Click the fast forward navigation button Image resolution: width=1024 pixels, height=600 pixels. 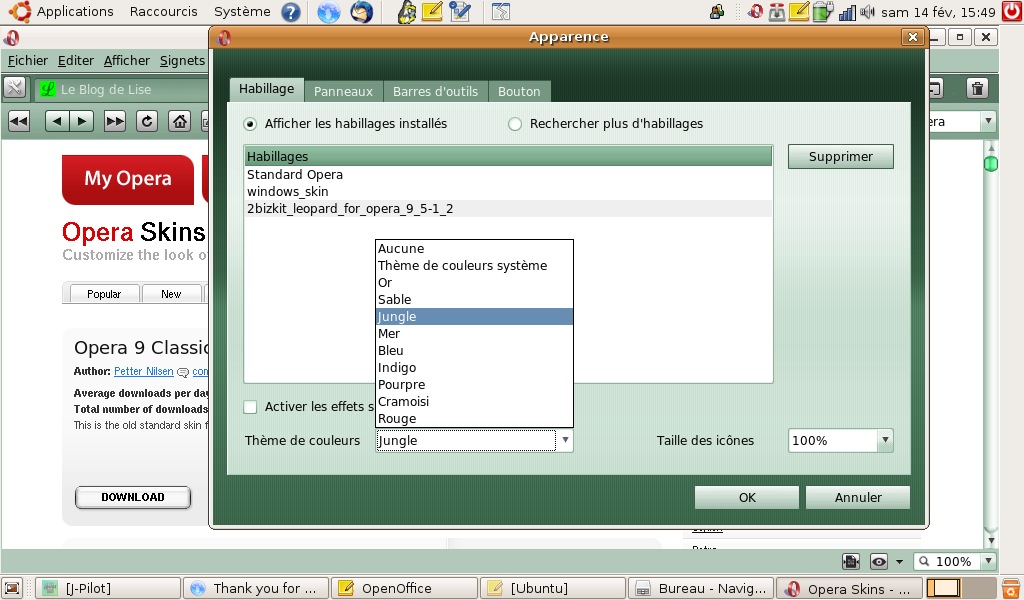click(x=115, y=122)
